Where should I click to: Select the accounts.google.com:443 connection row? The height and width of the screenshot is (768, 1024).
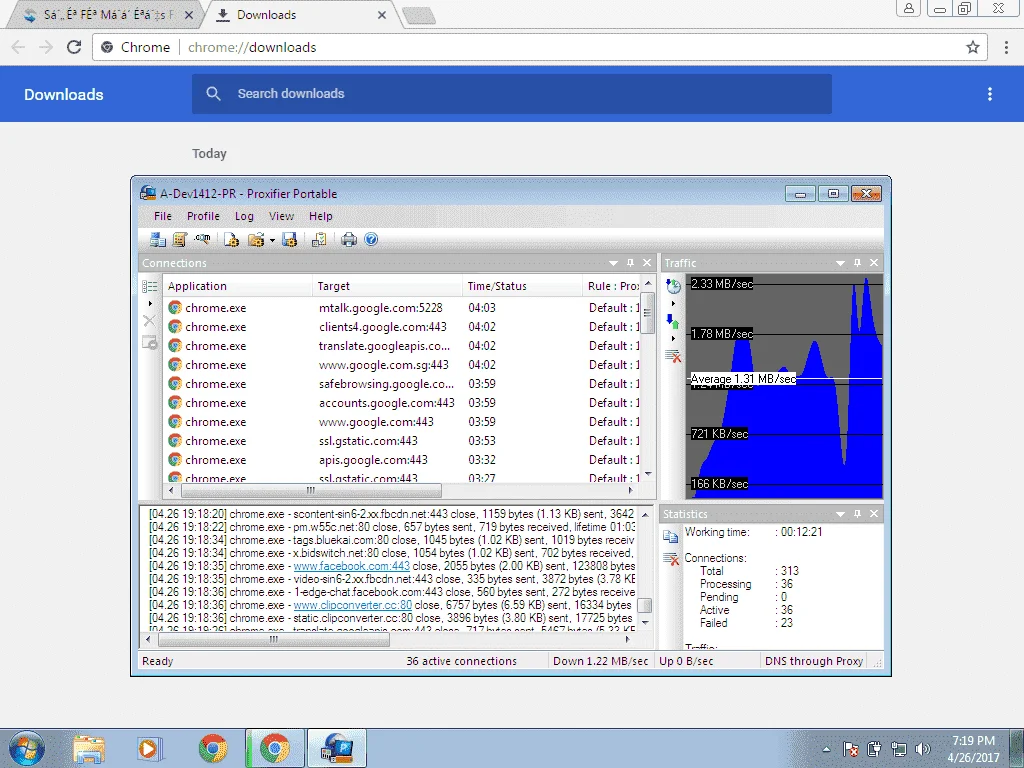coord(402,403)
